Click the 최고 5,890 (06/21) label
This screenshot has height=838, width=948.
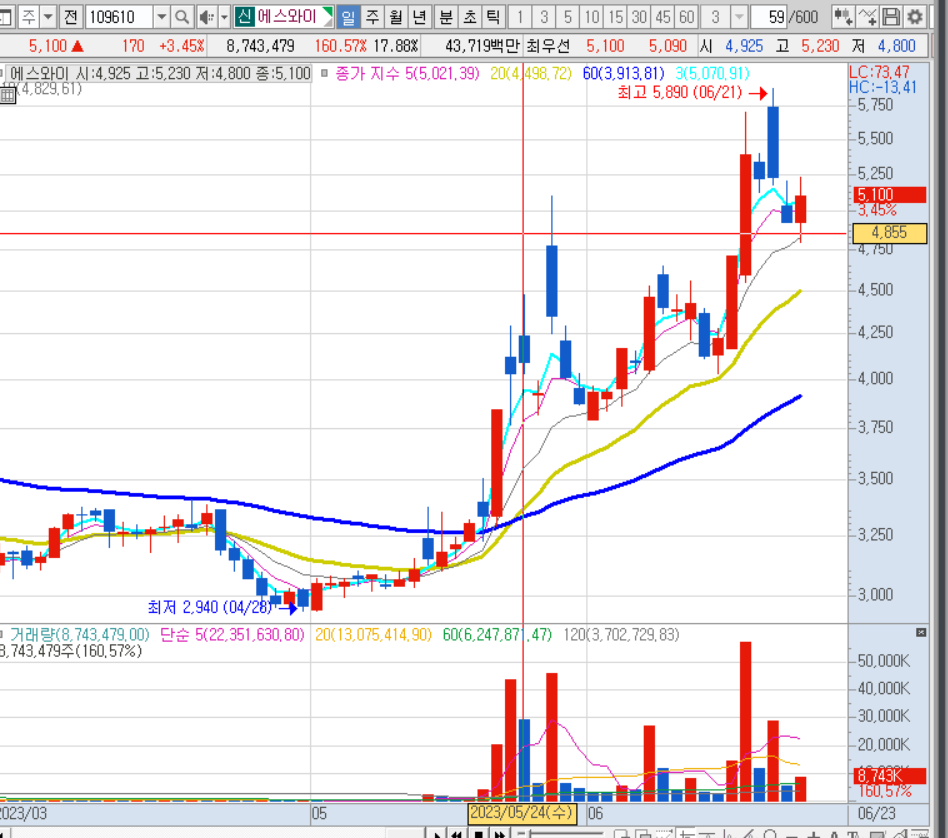click(680, 93)
